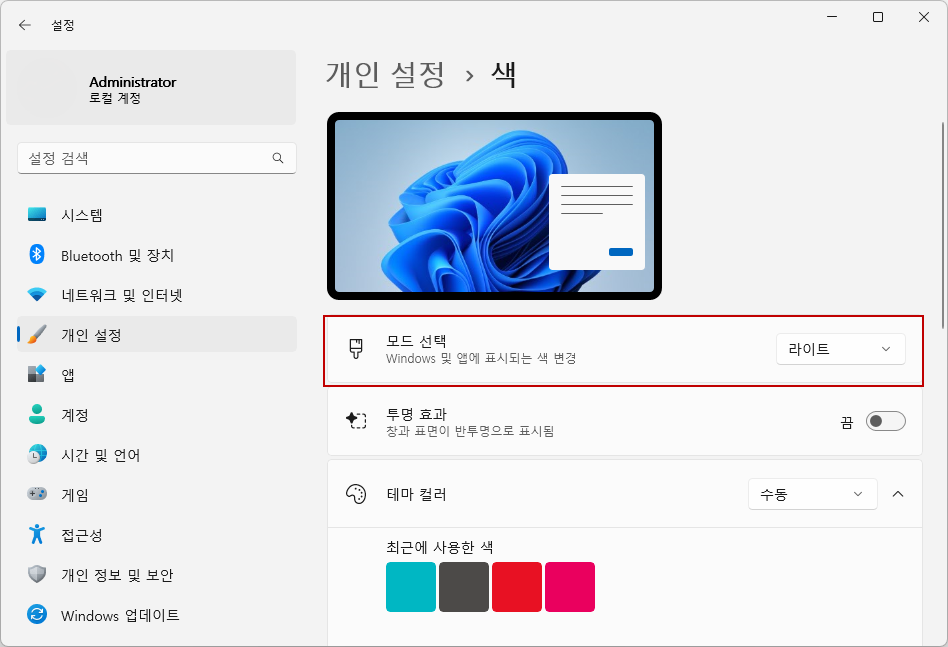The image size is (948, 647).
Task: Click the 개인 설정 breadcrumb link
Action: pyautogui.click(x=385, y=75)
